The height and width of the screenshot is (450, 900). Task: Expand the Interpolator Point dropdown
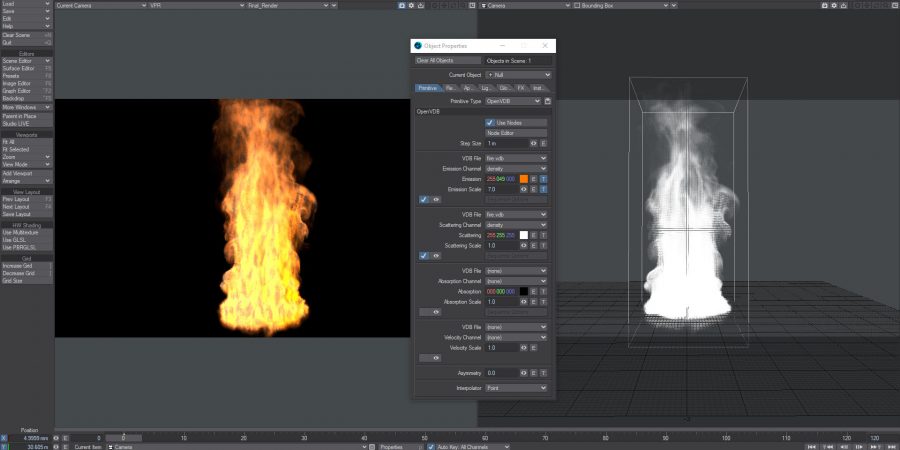[516, 388]
